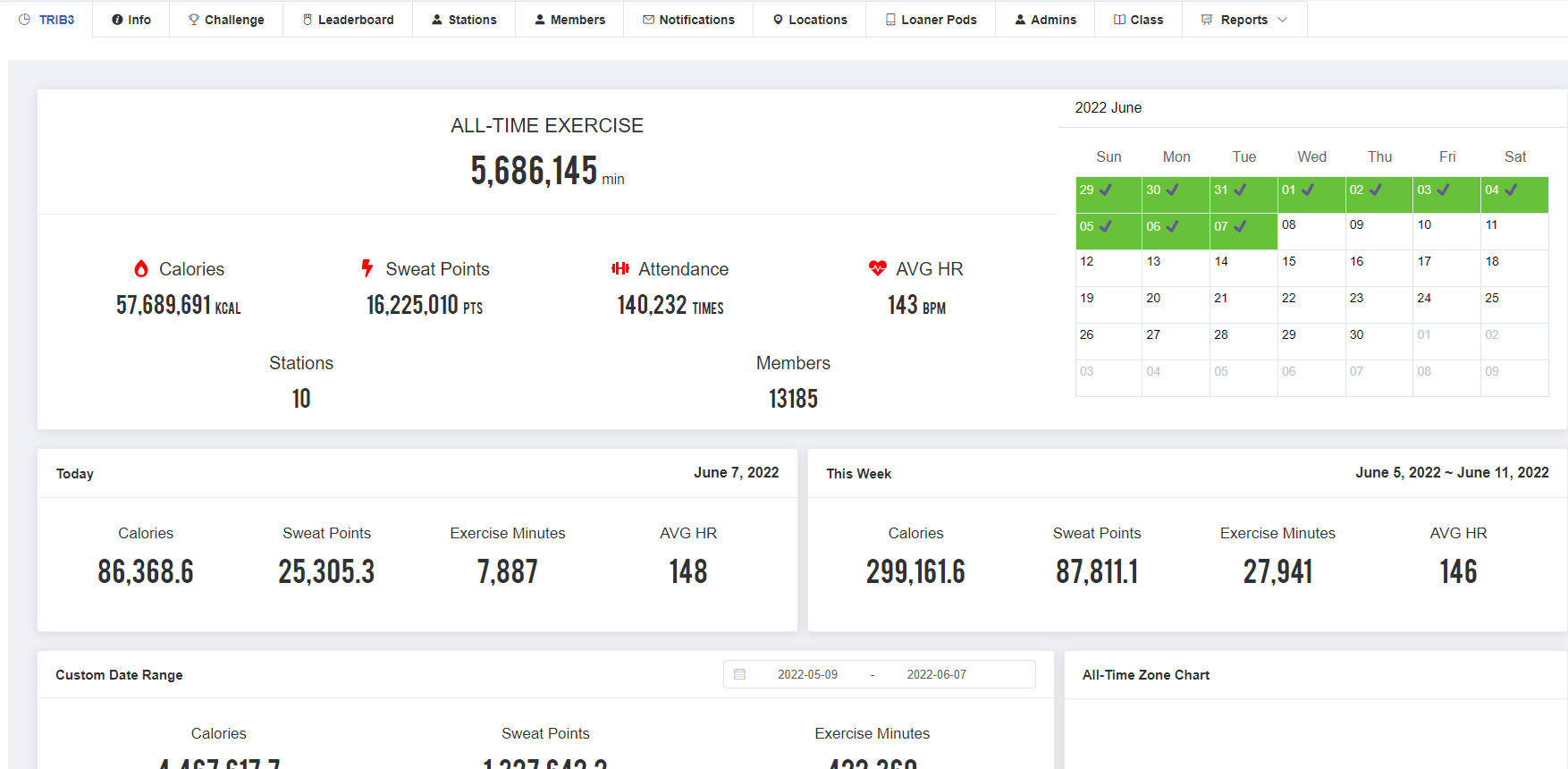Click the calendar icon in date range field
Viewport: 1568px width, 769px height.
[739, 674]
